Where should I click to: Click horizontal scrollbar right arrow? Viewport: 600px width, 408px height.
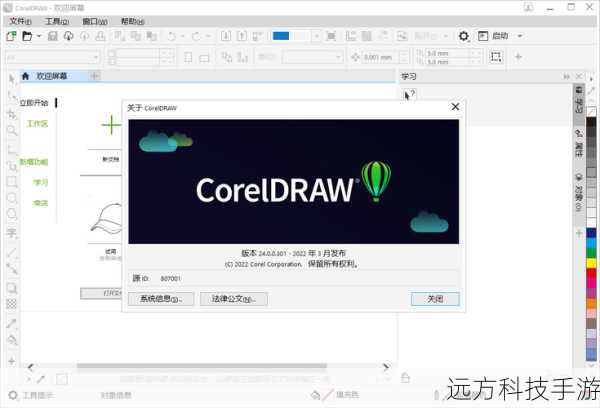pyautogui.click(x=386, y=367)
